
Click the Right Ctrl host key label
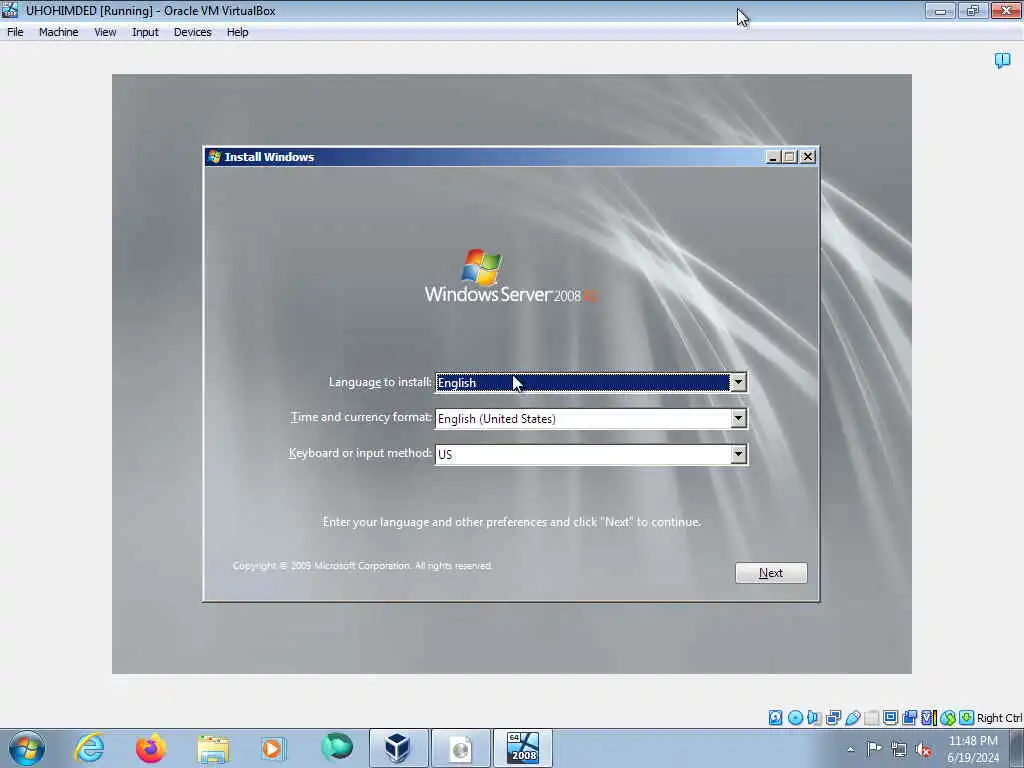tap(999, 718)
